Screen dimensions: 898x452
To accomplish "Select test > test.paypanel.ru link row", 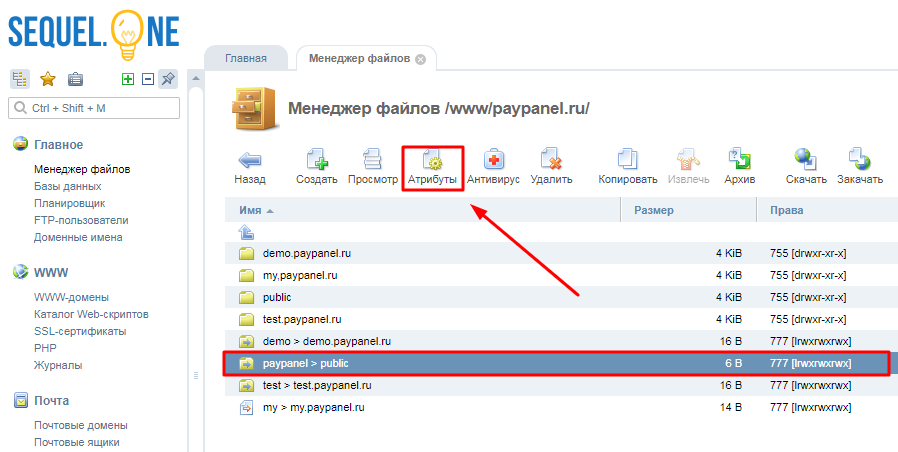I will point(561,386).
